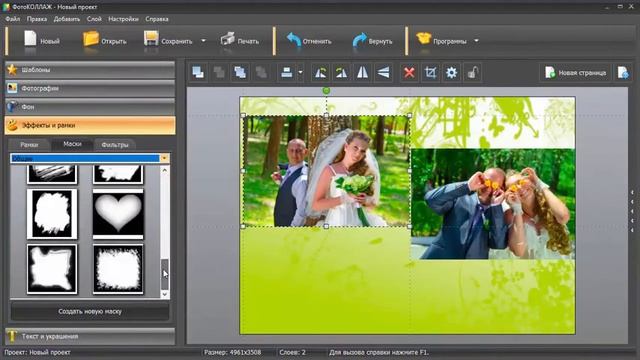Click the mask list scroll up arrow

pyautogui.click(x=164, y=170)
